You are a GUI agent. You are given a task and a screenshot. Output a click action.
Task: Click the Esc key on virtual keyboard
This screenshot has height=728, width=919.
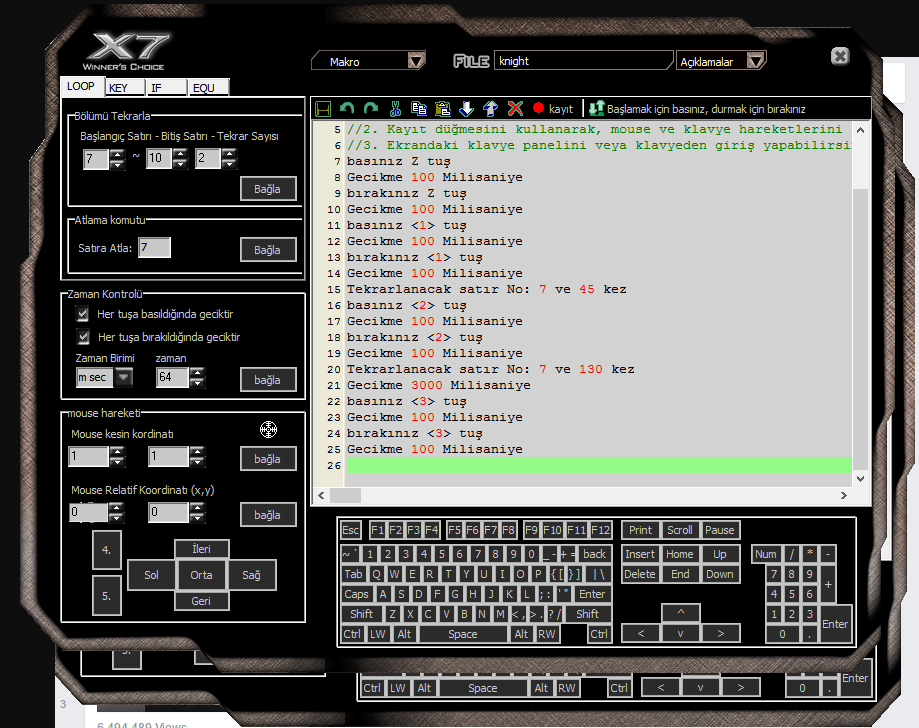tap(350, 530)
